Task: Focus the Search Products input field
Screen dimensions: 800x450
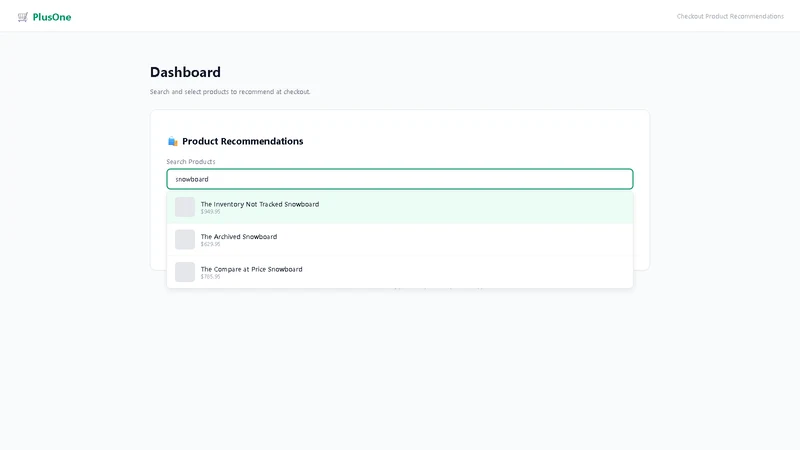Action: tap(399, 179)
